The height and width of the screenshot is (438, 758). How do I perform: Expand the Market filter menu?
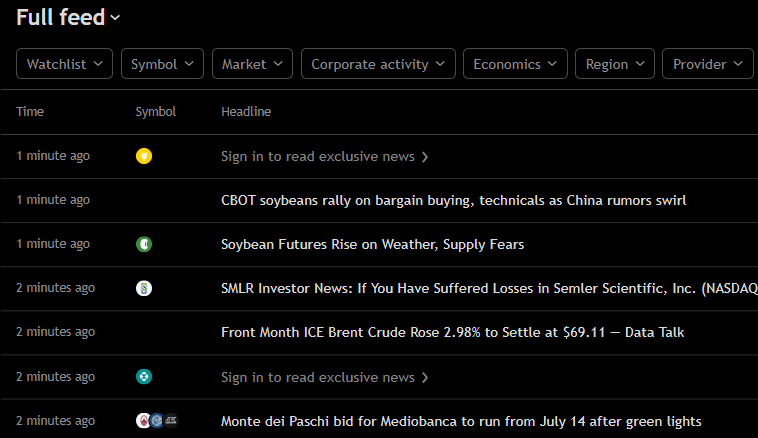(x=252, y=64)
